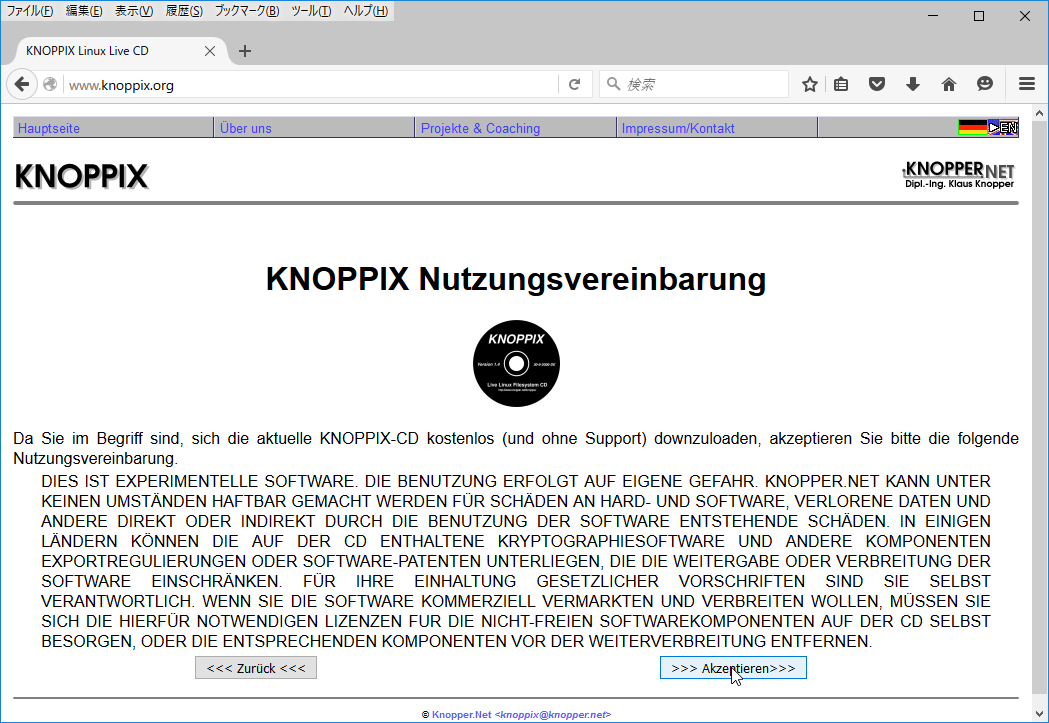Open the ファイル(F) menu

point(29,11)
